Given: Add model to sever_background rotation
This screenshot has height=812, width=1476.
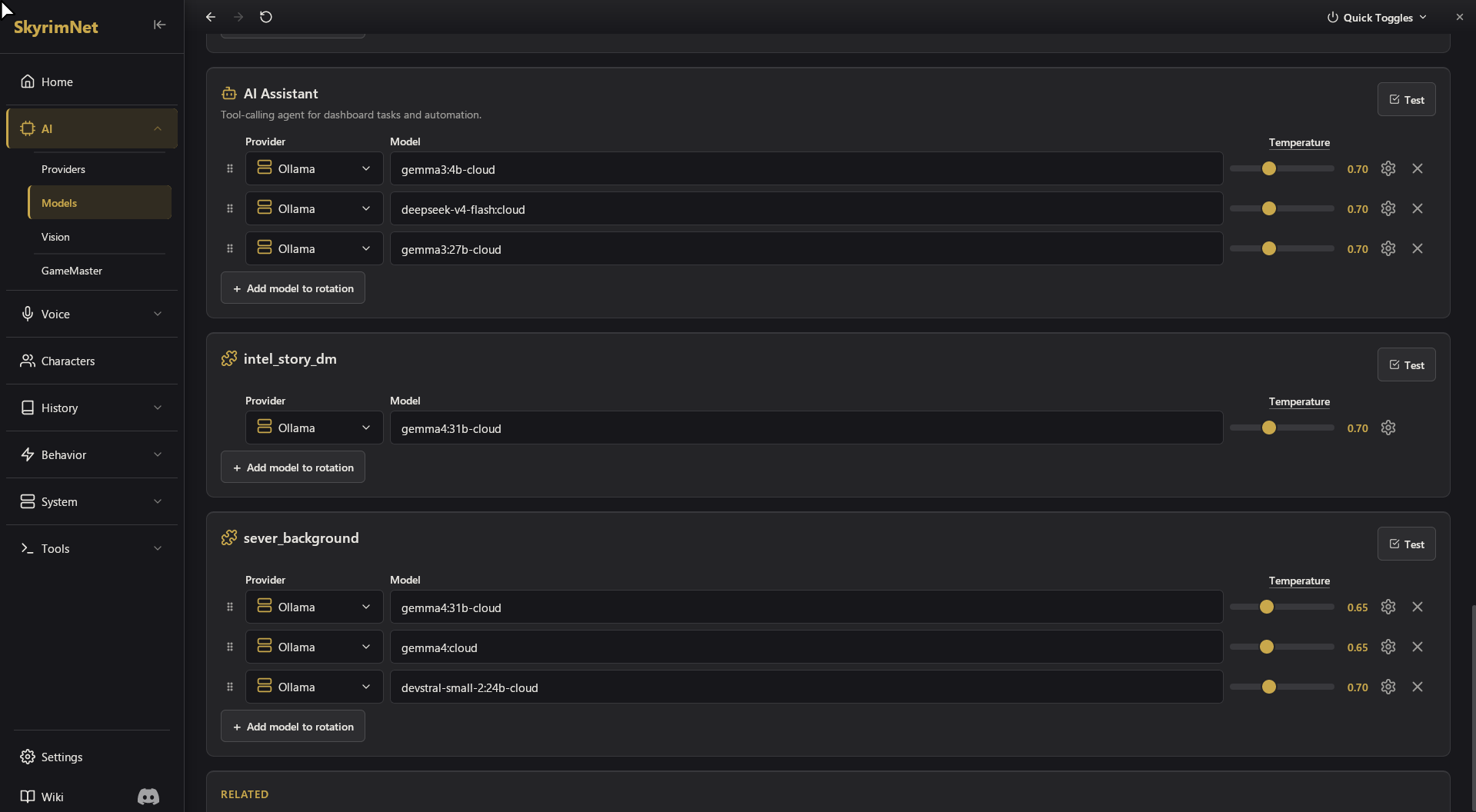Looking at the screenshot, I should [292, 726].
